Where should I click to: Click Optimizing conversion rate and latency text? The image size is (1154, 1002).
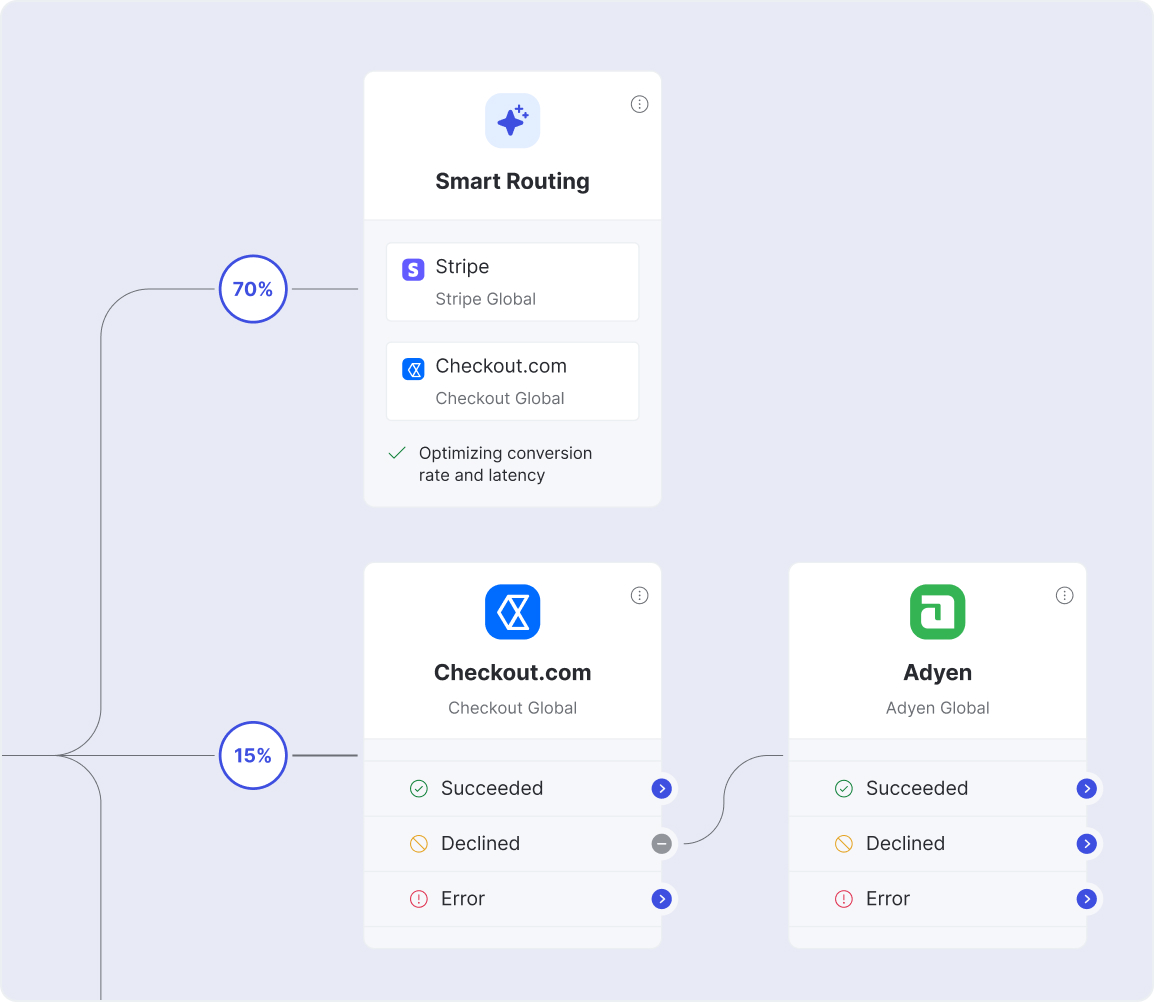(505, 464)
